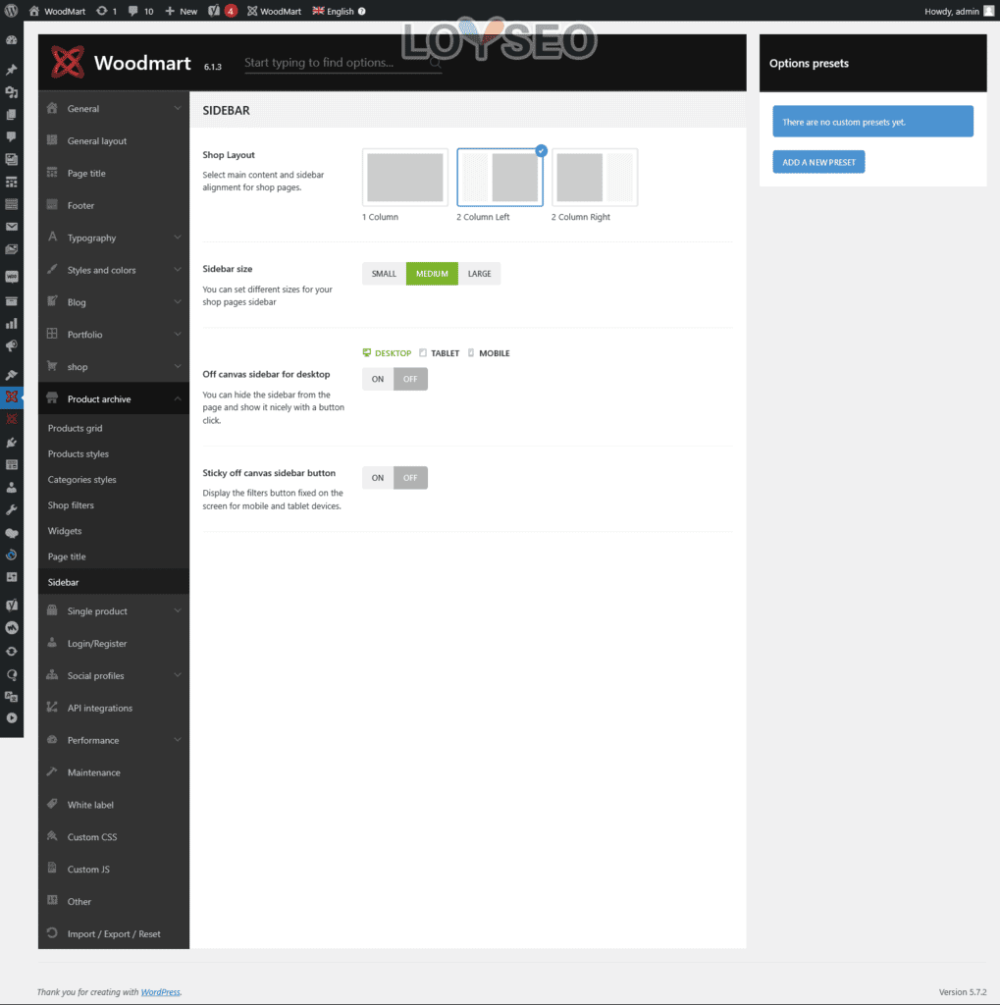The image size is (1000, 1005).
Task: Turn OFF off canvas sidebar for desktop
Action: 410,379
